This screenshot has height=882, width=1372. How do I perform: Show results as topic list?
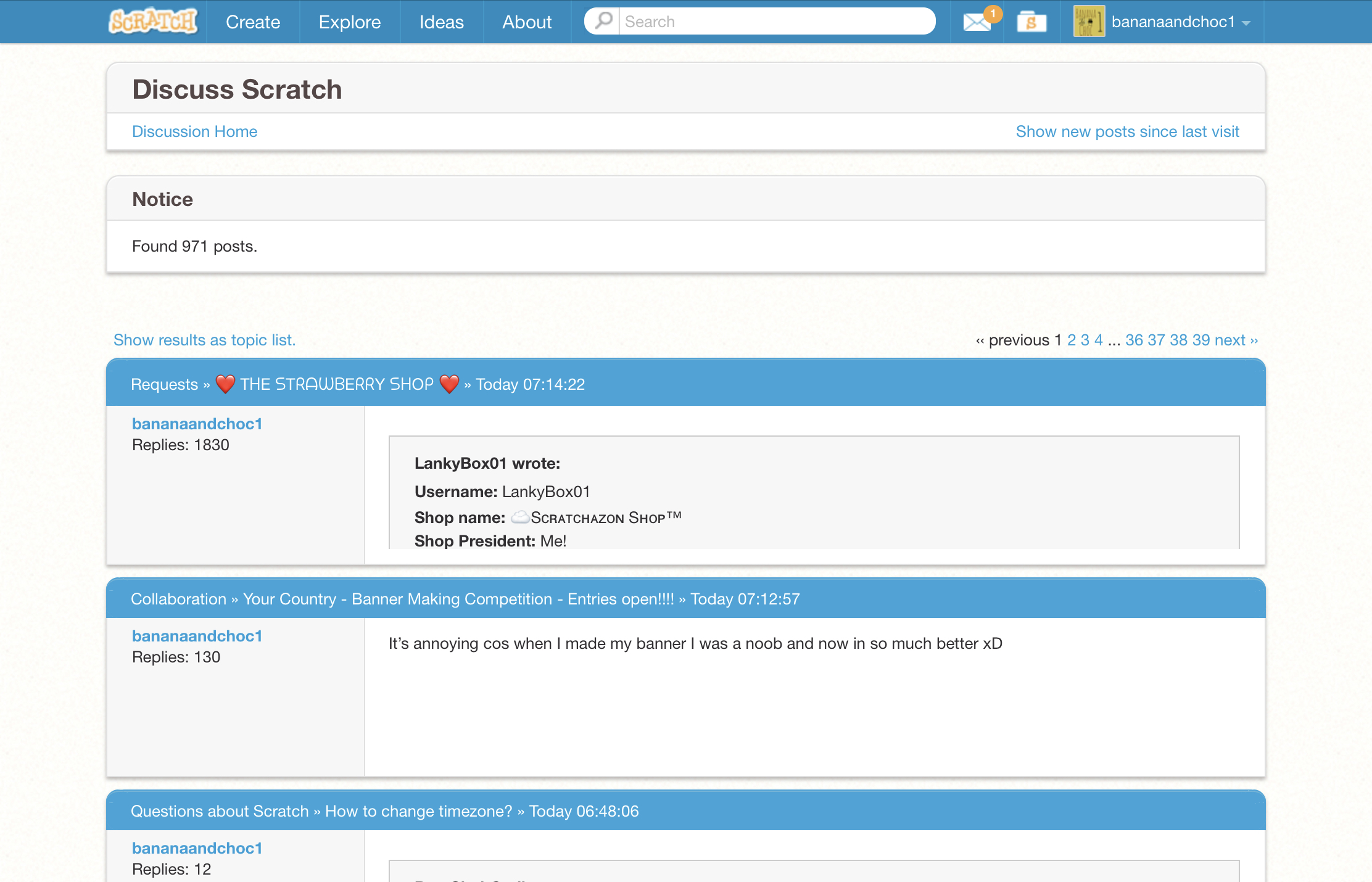205,340
